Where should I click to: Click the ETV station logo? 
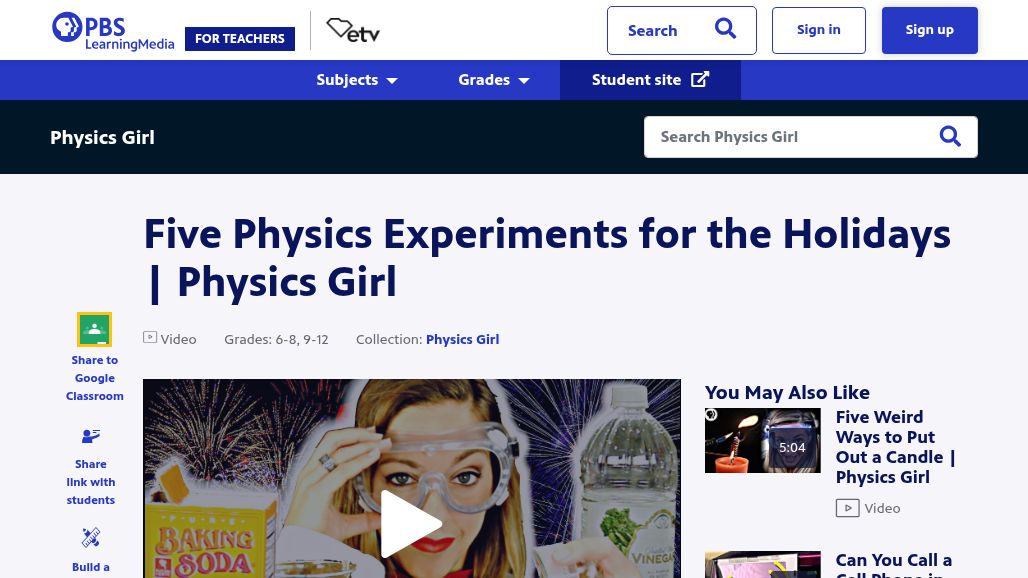pyautogui.click(x=353, y=31)
